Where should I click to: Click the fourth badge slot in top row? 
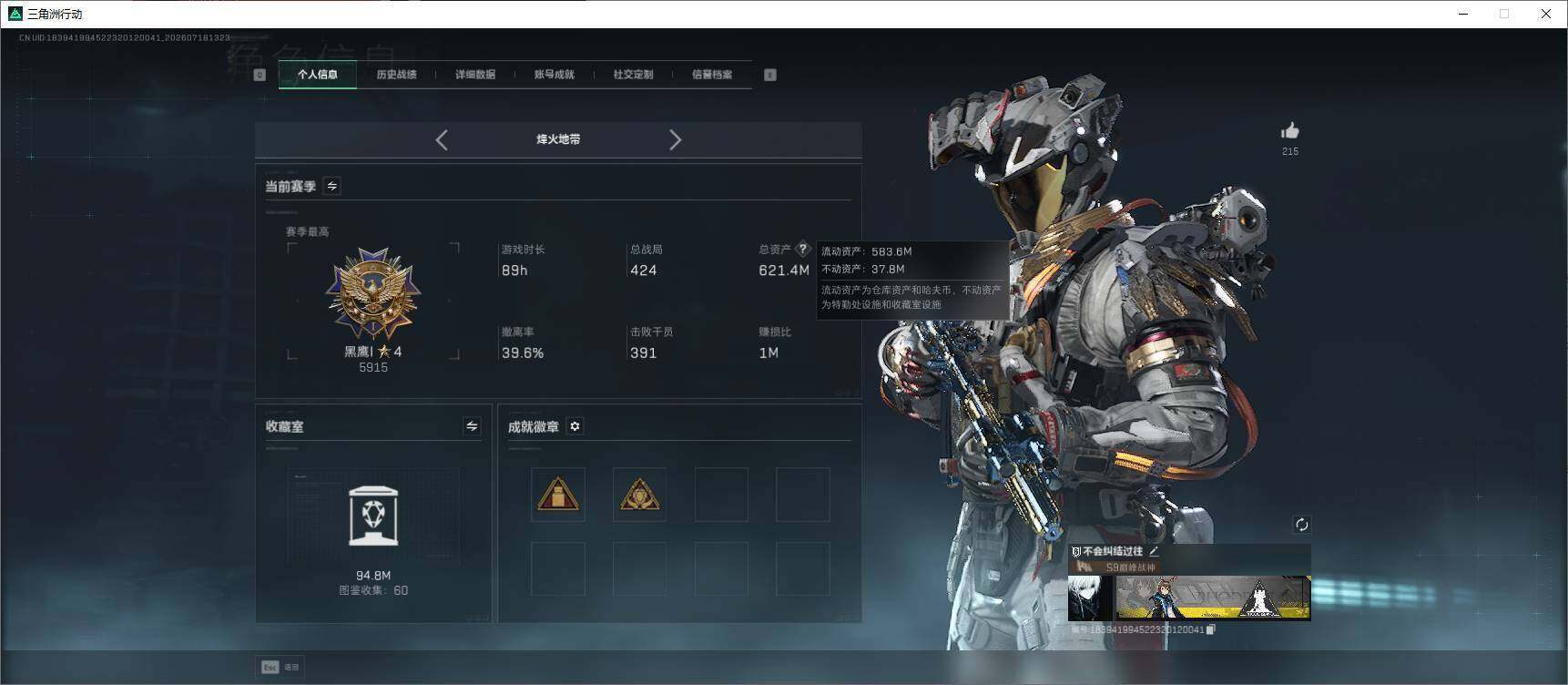pyautogui.click(x=802, y=495)
